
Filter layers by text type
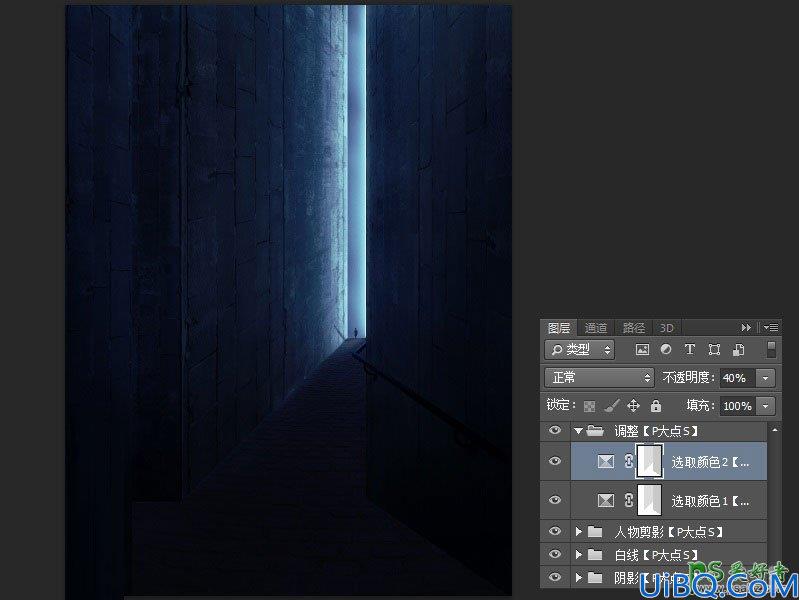click(x=689, y=350)
